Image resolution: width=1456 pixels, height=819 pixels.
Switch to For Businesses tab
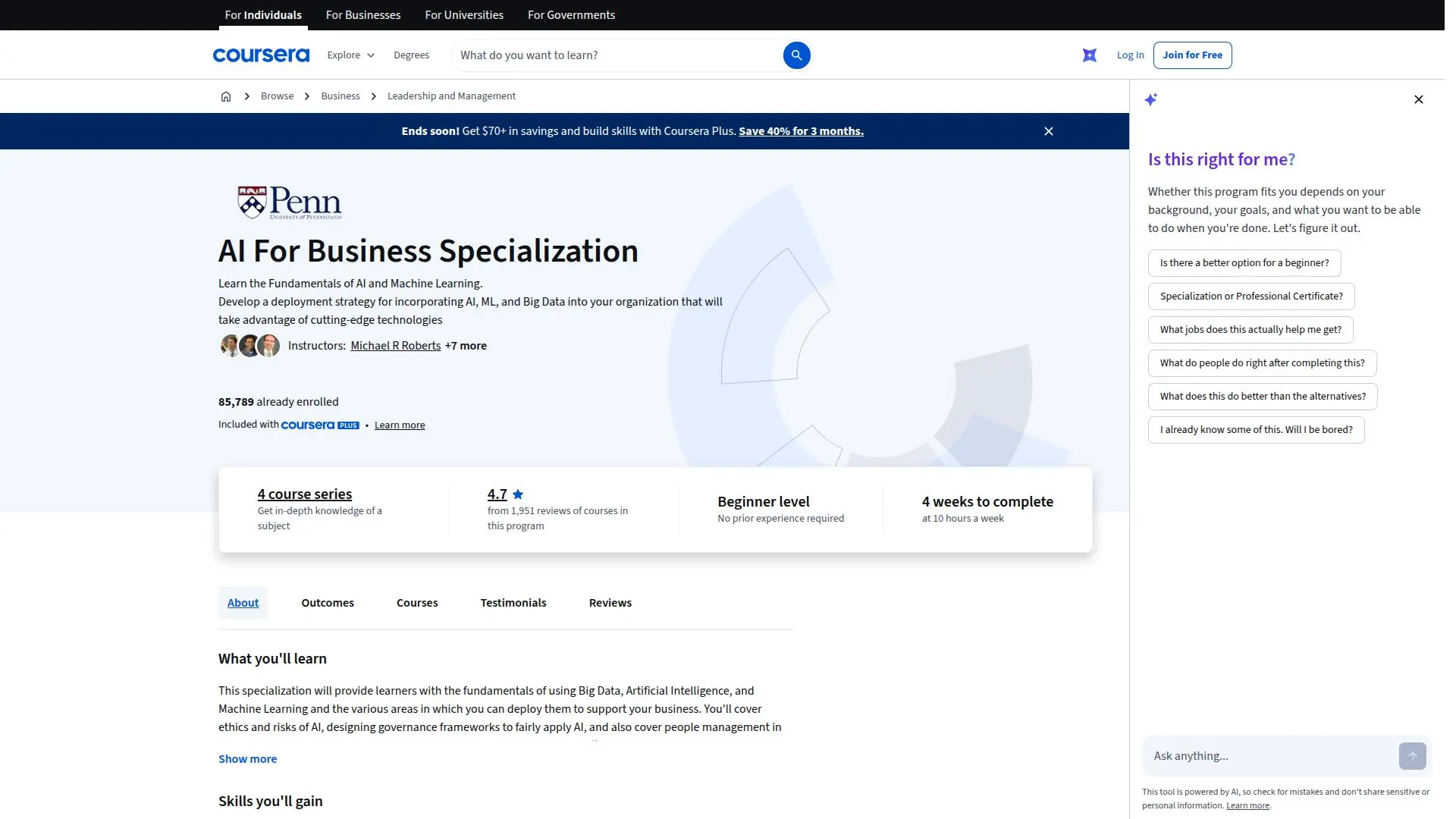(x=363, y=15)
